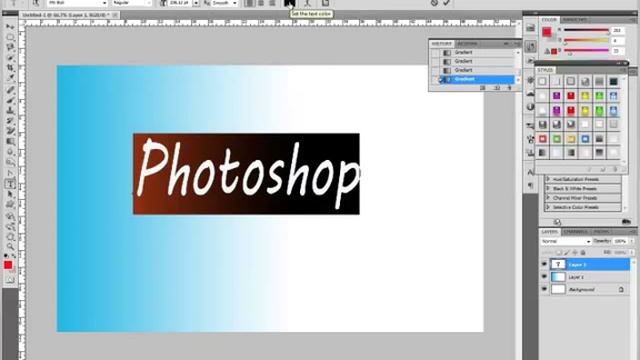Select the Zoom tool
The image size is (640, 360).
[x=10, y=247]
